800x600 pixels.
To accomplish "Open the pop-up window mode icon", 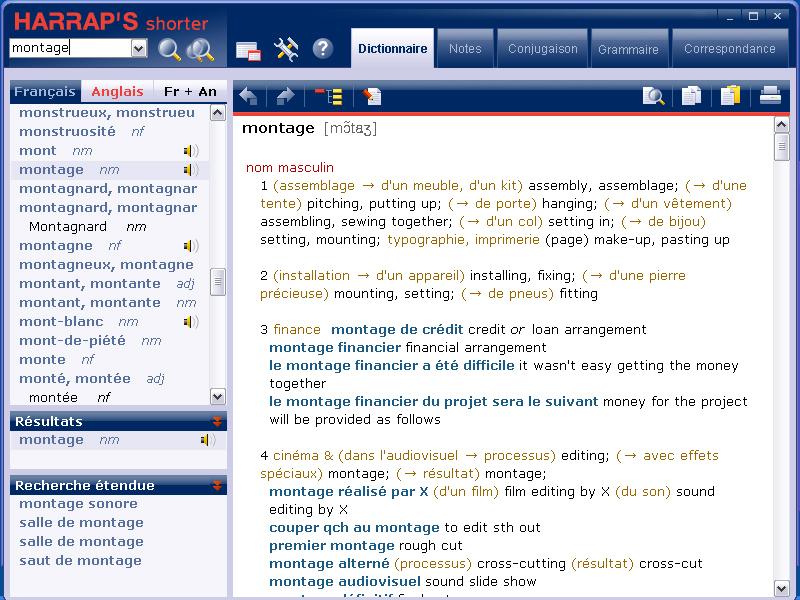I will tap(248, 51).
